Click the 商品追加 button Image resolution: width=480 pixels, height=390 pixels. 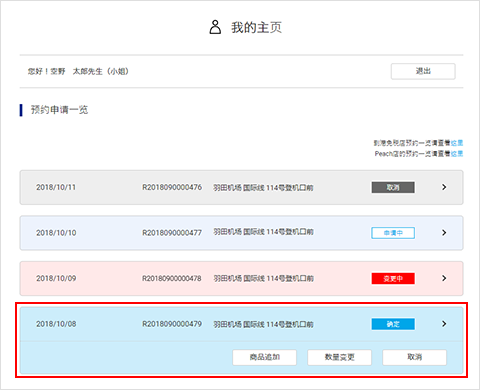265,357
